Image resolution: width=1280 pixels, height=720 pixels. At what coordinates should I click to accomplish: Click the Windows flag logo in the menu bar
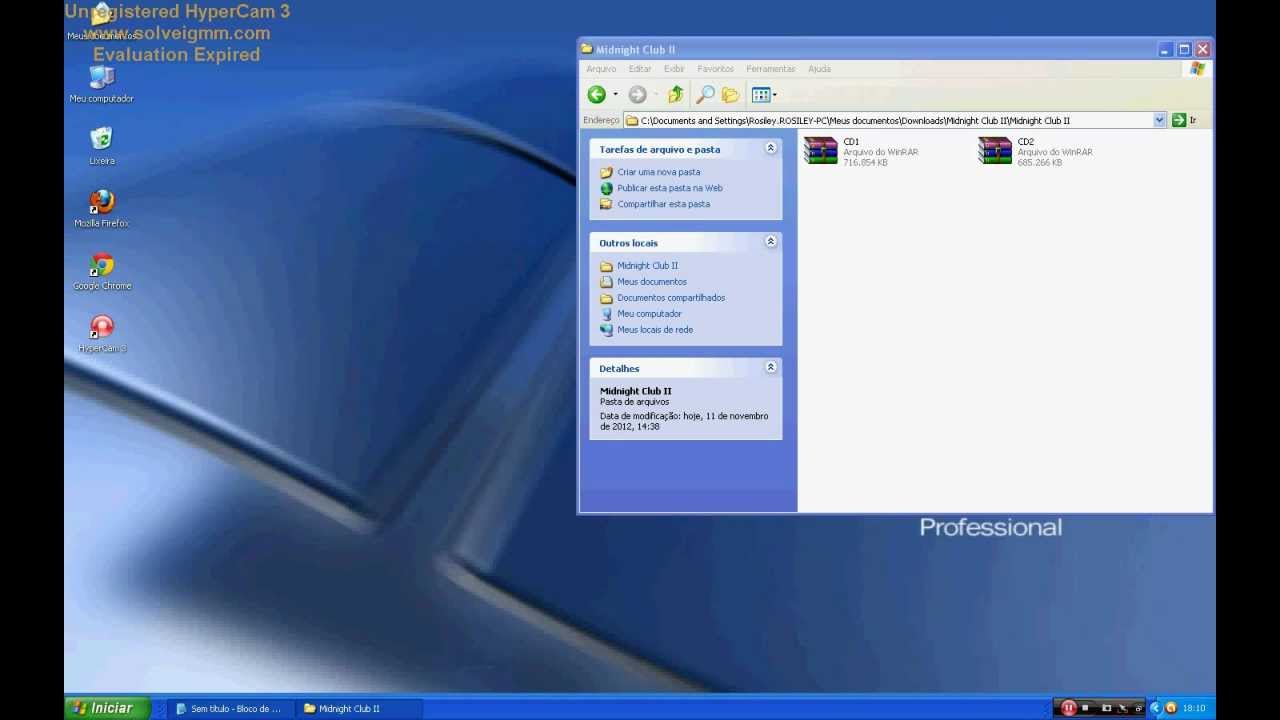pyautogui.click(x=1197, y=69)
